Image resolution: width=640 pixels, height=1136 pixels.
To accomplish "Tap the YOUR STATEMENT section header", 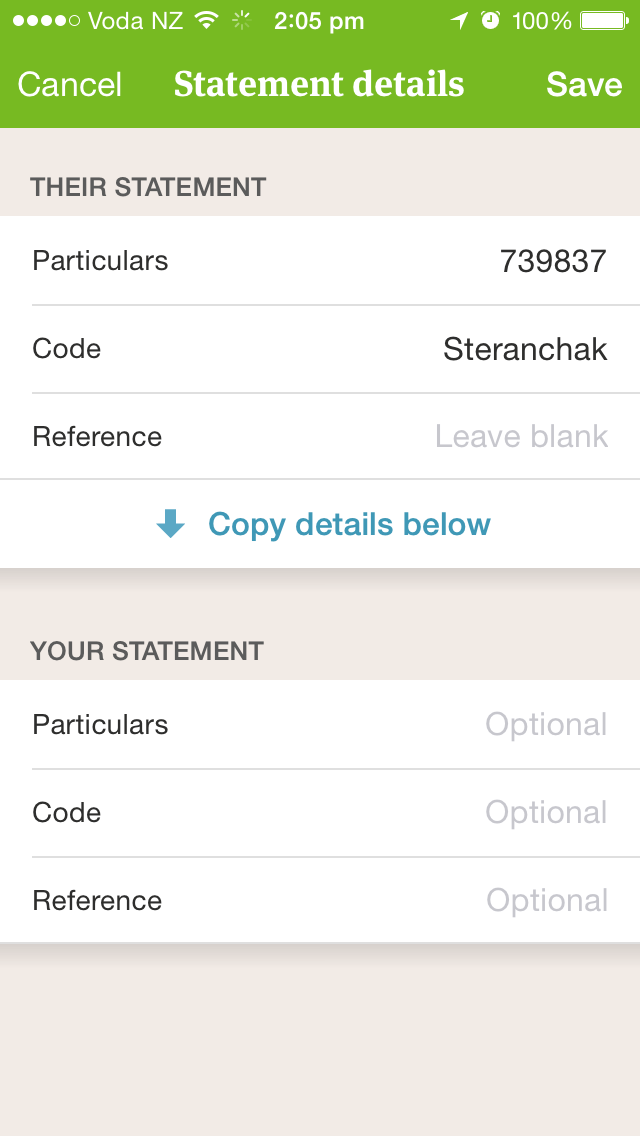I will coord(146,651).
